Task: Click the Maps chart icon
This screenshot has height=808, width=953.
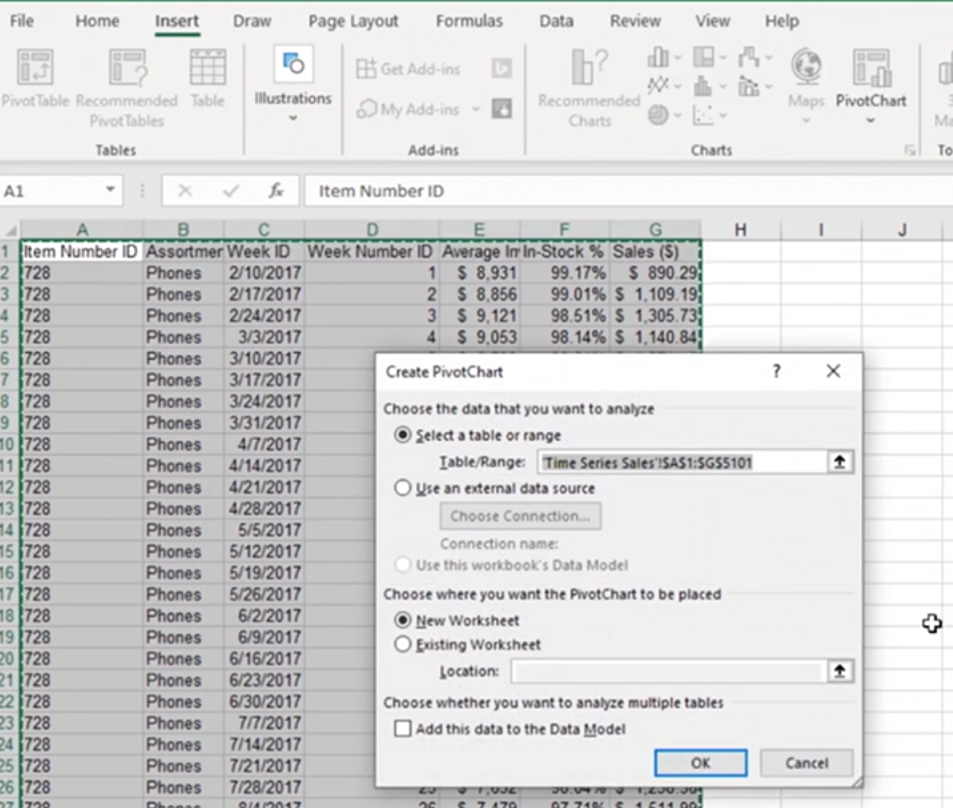Action: (x=806, y=78)
